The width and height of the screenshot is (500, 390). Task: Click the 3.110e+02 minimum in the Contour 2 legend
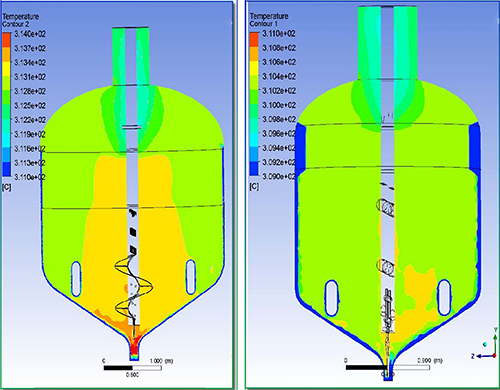[x=30, y=177]
